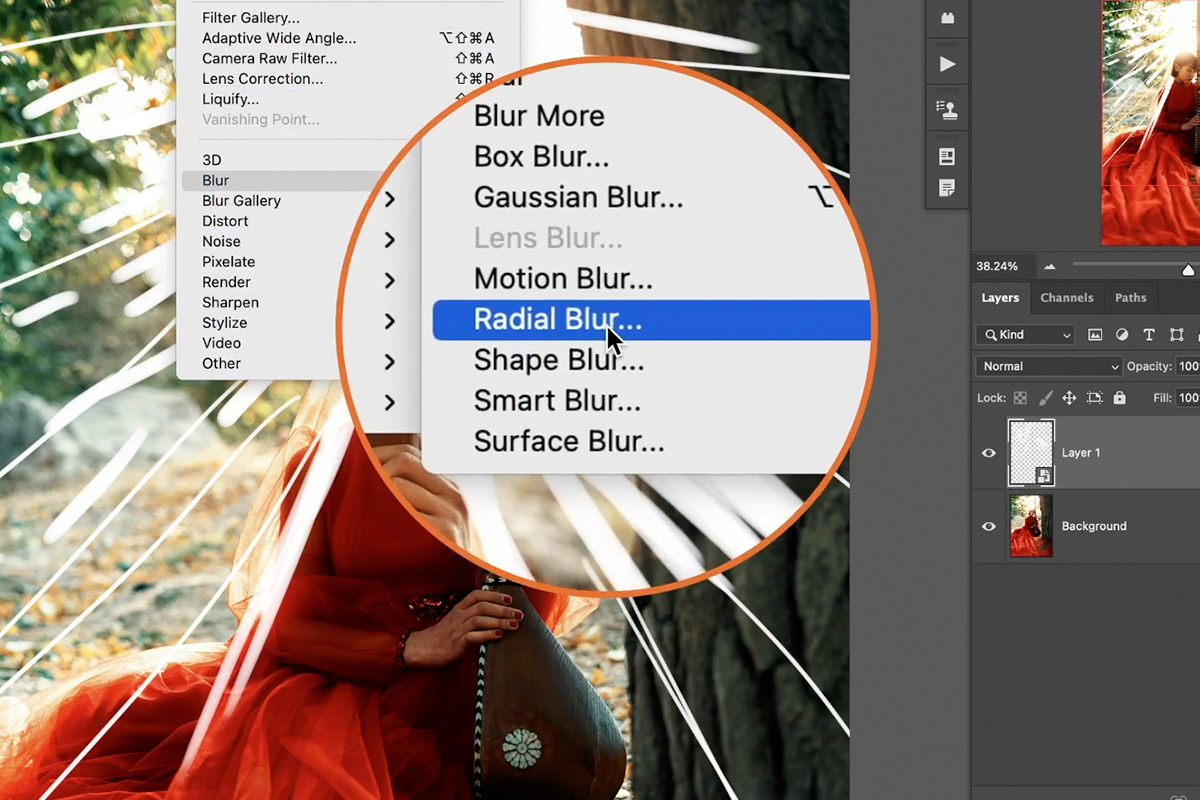Click the Navigator zoom out mountain icon
This screenshot has width=1200, height=800.
tap(1050, 267)
